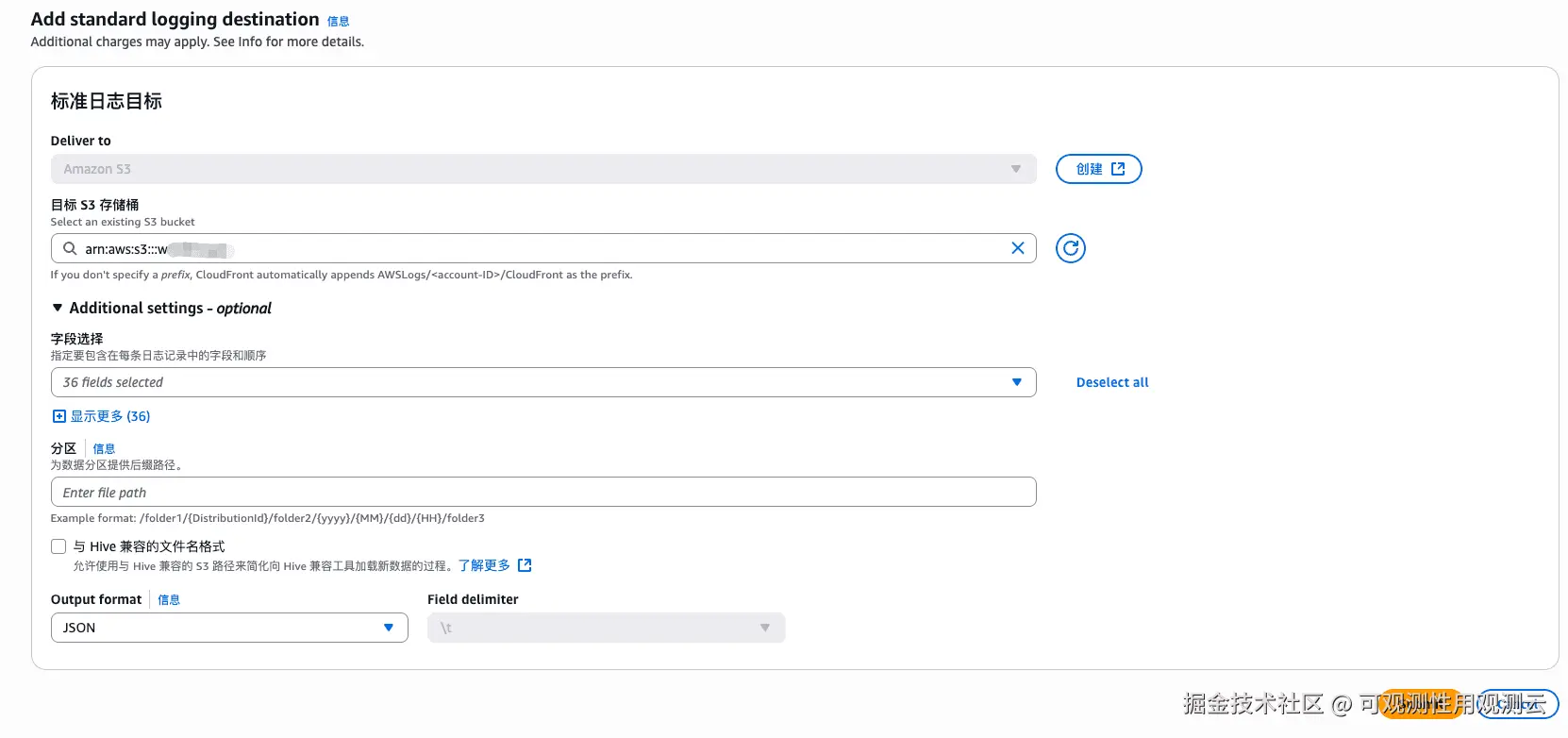Open the 了解更多 learn more link
1568x738 pixels.
(484, 565)
